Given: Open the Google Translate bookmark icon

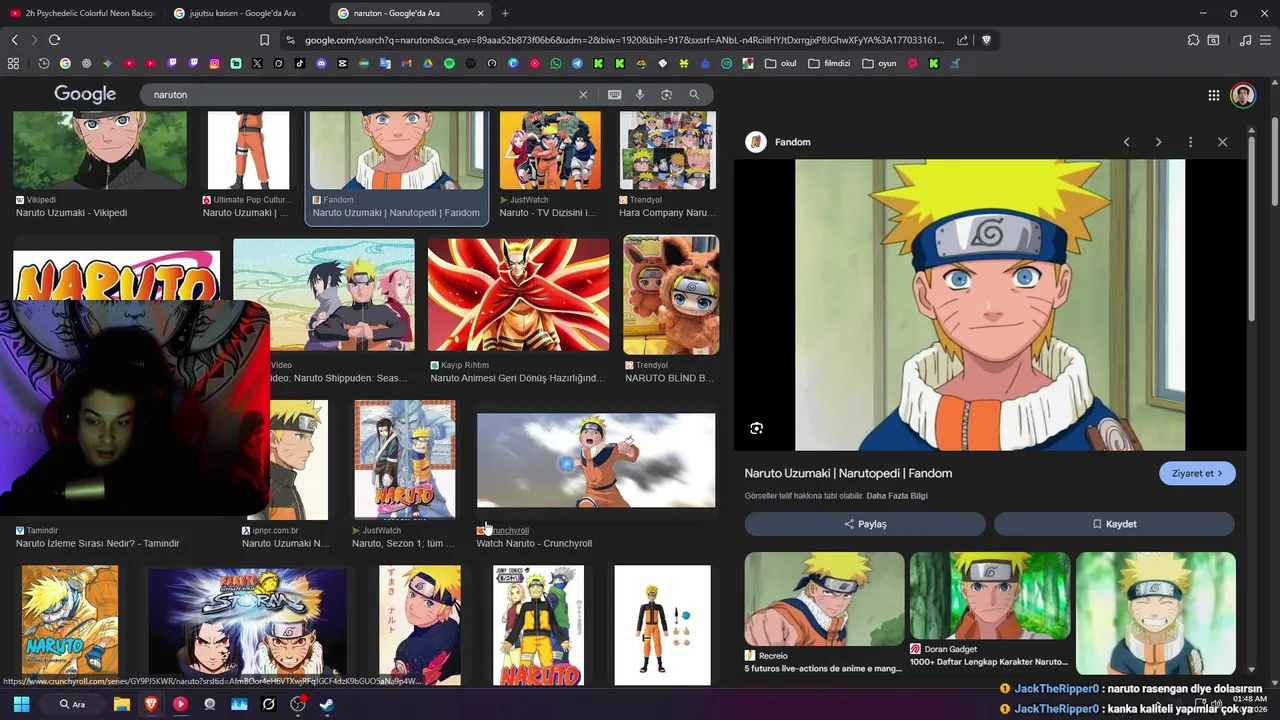Looking at the screenshot, I should tap(385, 63).
